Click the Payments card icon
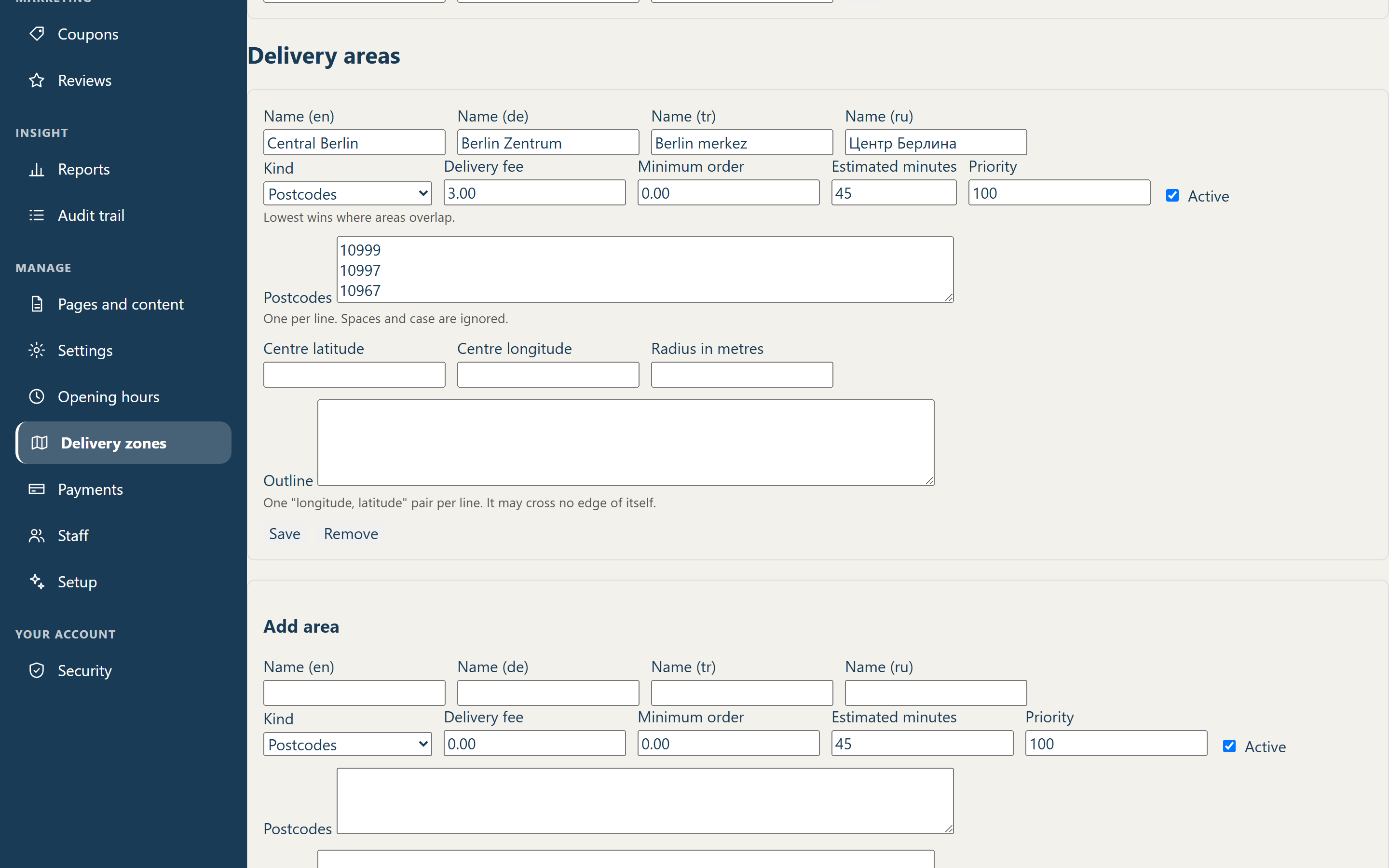The height and width of the screenshot is (868, 1389). tap(37, 489)
